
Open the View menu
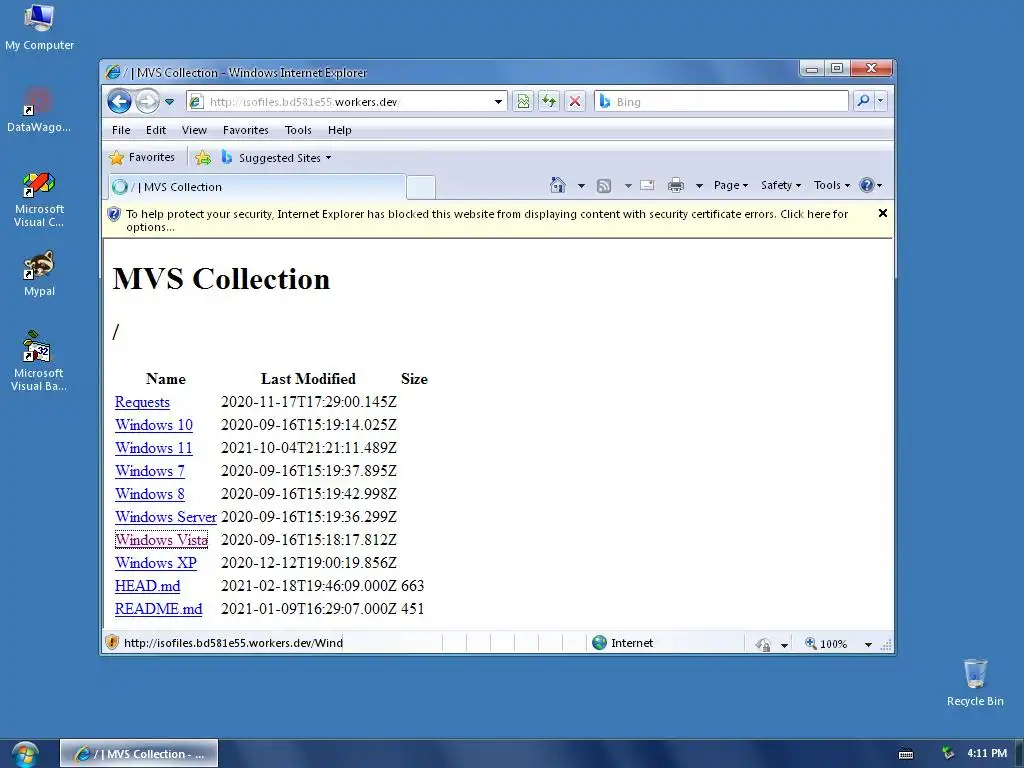[194, 130]
